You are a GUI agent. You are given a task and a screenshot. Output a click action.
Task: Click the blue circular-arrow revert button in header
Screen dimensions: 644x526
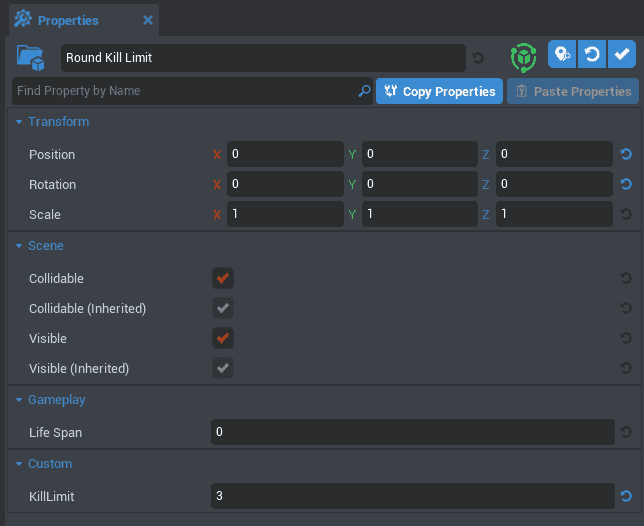click(592, 54)
